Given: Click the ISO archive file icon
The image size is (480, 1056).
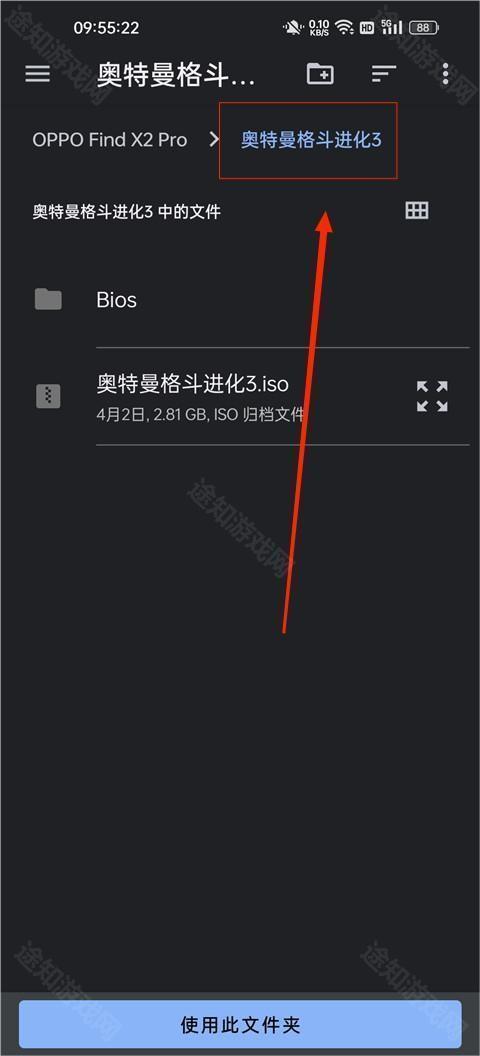Looking at the screenshot, I should tap(48, 396).
